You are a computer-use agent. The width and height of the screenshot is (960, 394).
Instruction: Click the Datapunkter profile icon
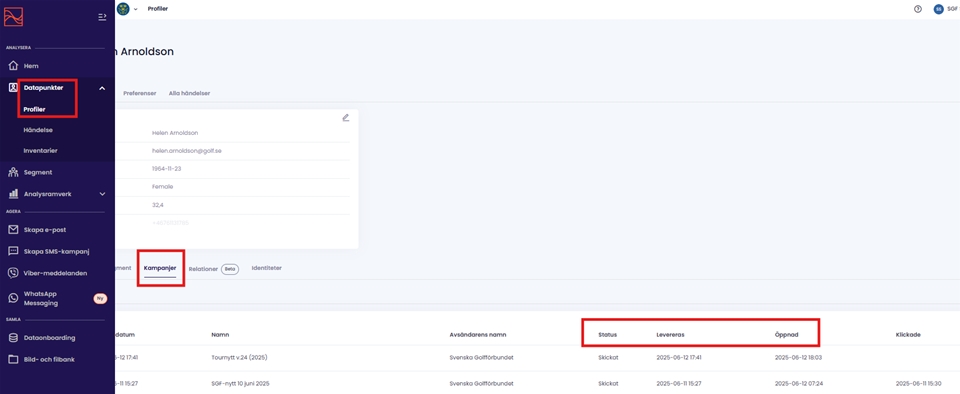13,87
